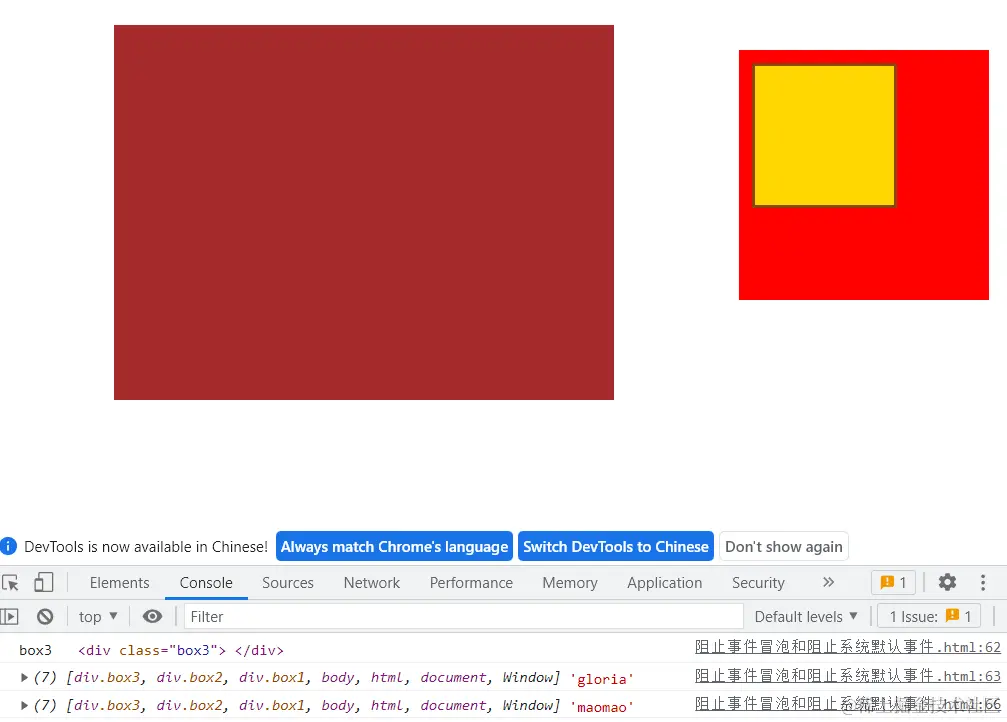Expand the array log row ending 'maomao'
Image resolution: width=1007 pixels, height=722 pixels.
[x=24, y=705]
